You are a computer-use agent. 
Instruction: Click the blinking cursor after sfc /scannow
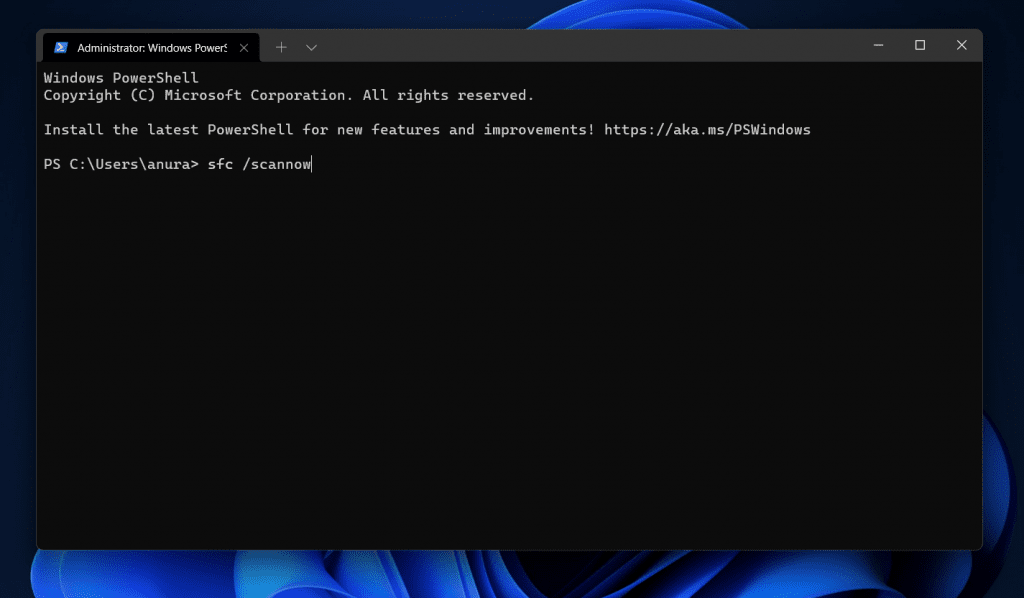[311, 164]
